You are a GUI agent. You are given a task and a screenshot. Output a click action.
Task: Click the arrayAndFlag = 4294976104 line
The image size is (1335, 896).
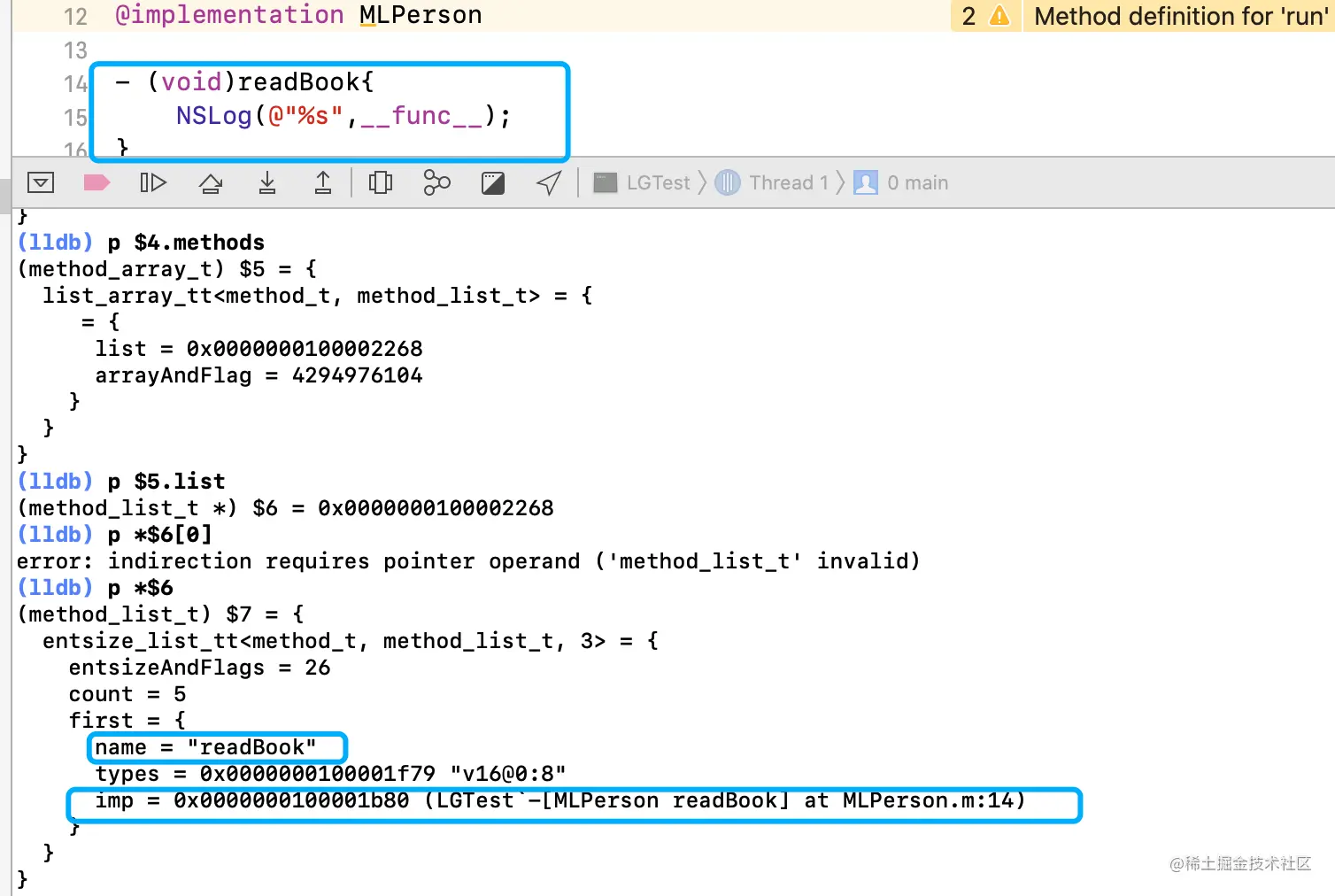click(259, 375)
